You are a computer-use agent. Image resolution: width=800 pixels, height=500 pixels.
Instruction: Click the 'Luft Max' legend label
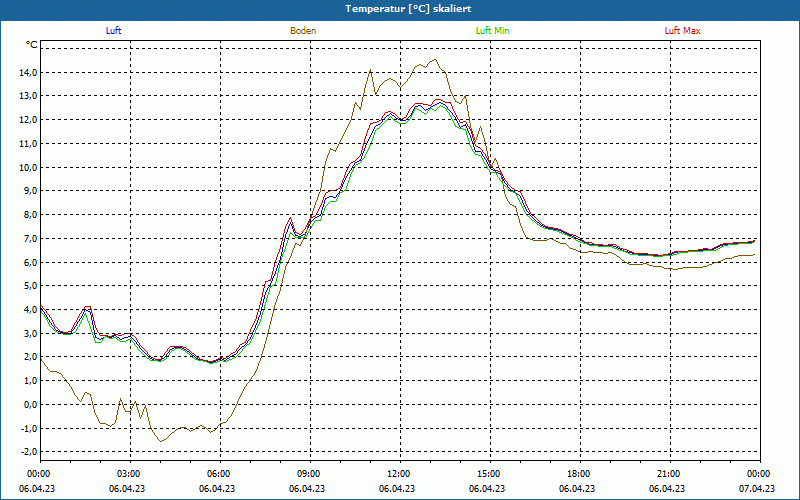(x=682, y=31)
